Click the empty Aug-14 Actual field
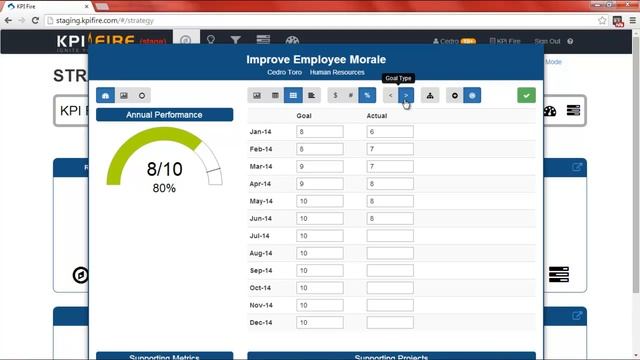Viewport: 640px width, 360px height. pos(390,253)
